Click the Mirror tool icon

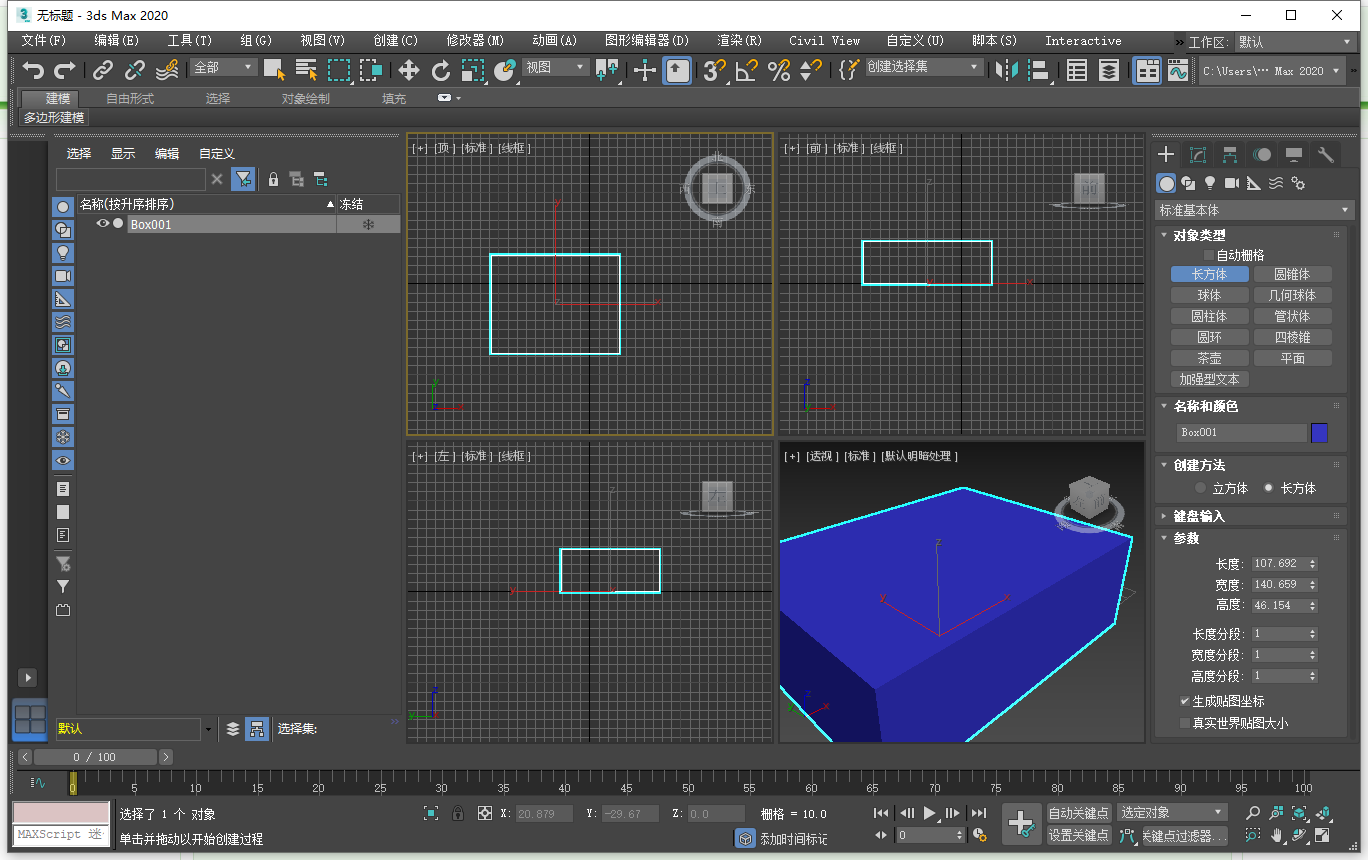(1007, 70)
